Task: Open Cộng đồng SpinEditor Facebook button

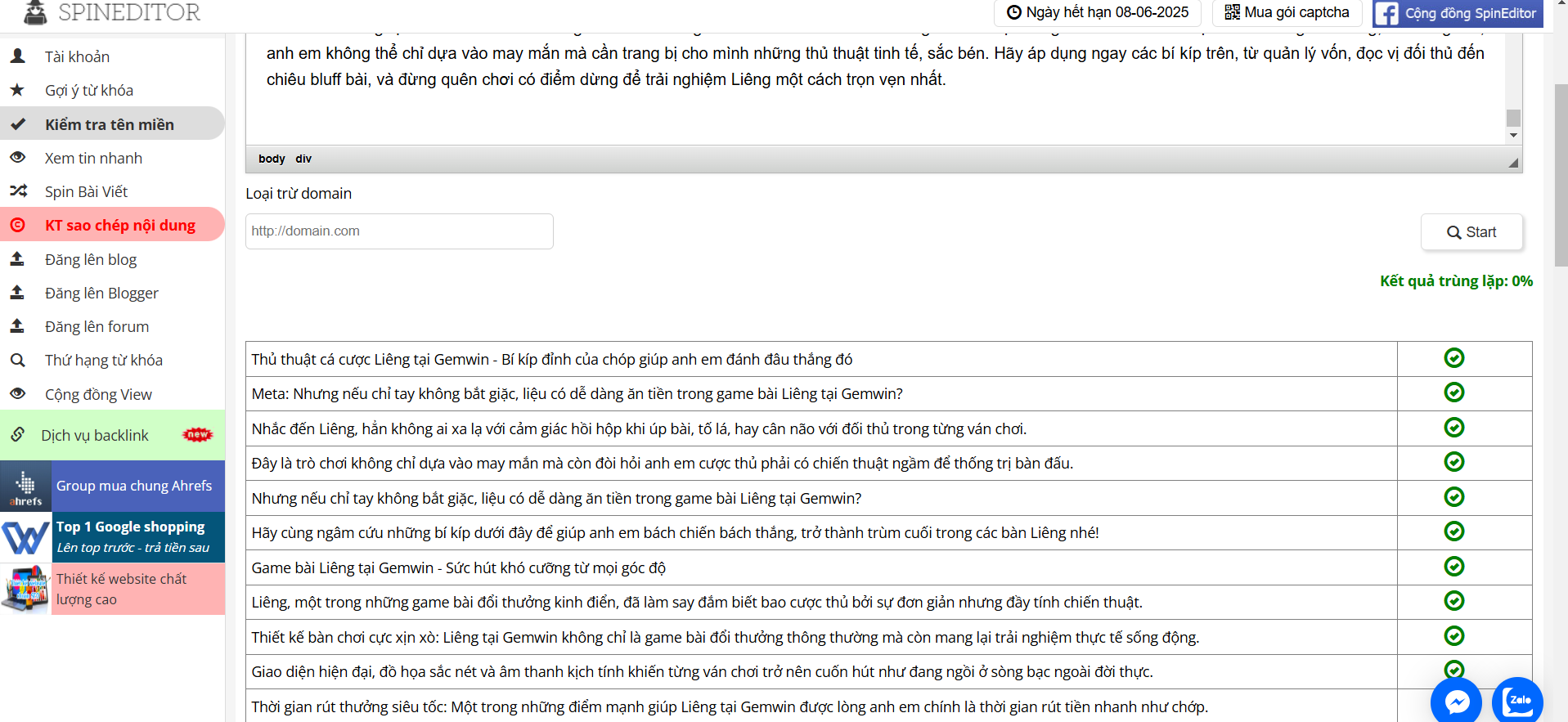Action: pyautogui.click(x=1458, y=13)
